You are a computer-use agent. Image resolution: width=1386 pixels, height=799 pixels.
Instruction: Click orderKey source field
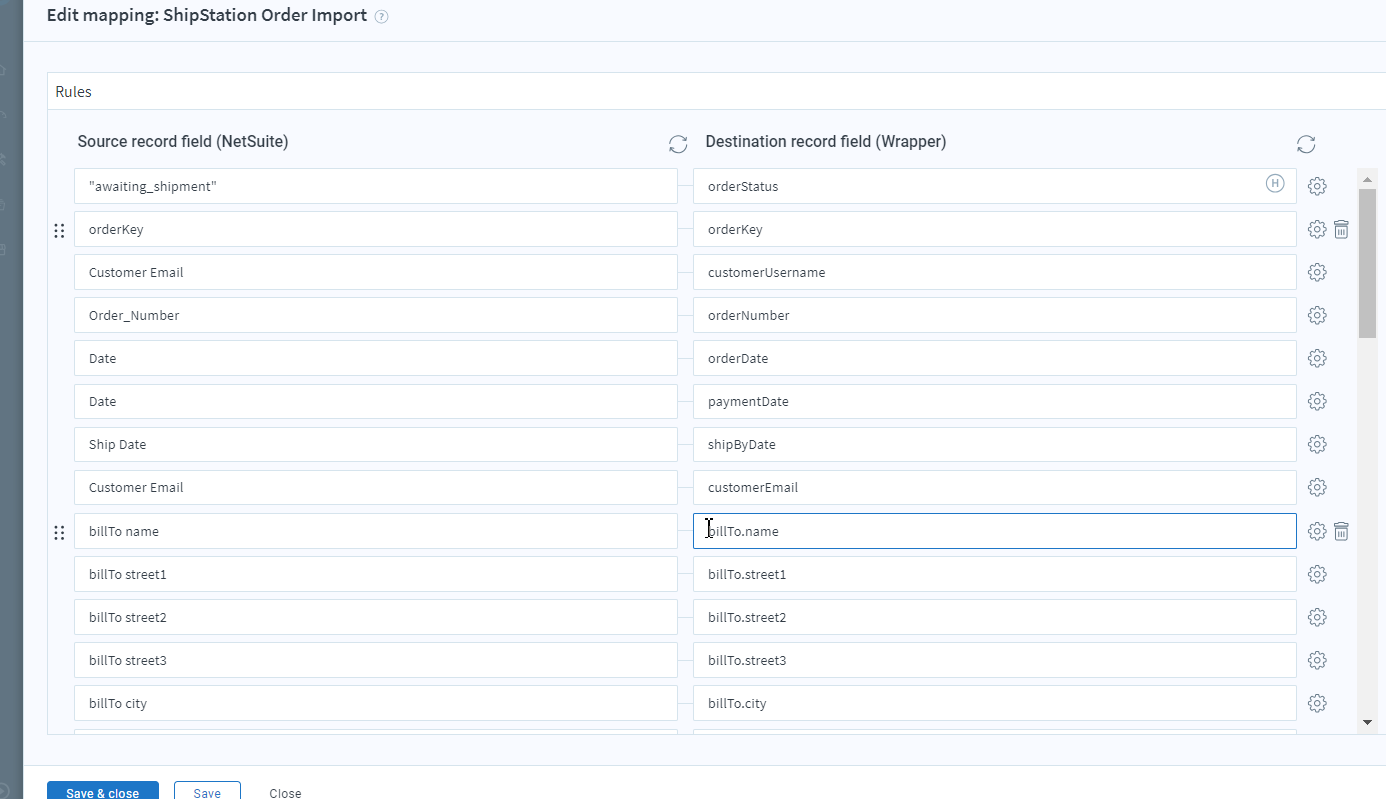pos(376,229)
